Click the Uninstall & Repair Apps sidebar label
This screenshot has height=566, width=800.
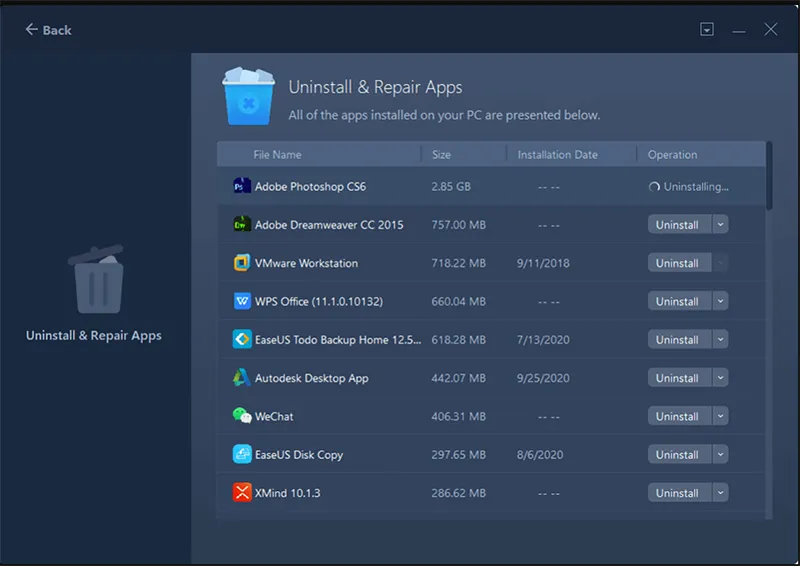94,335
